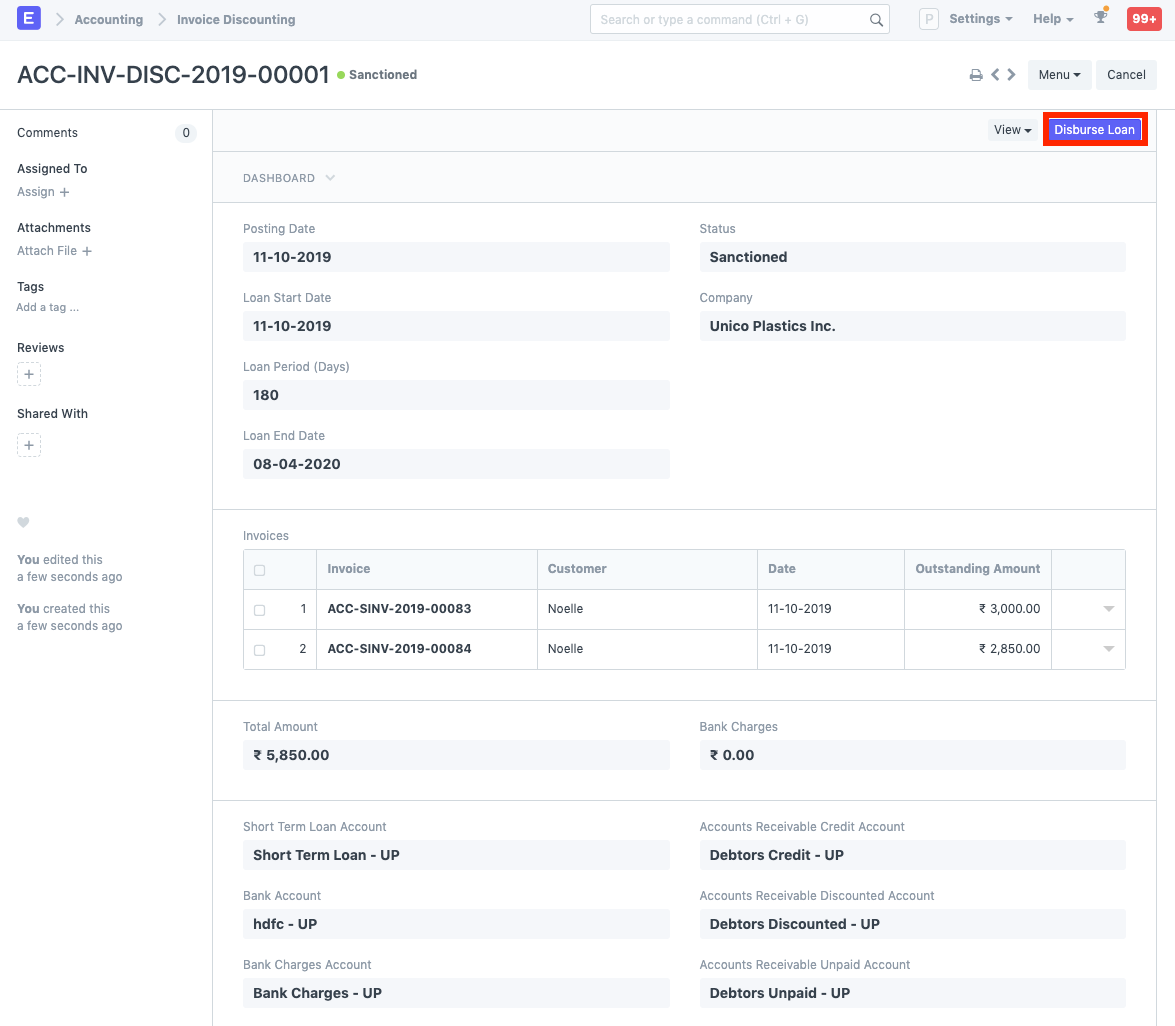Select all invoices header checkbox
The image size is (1175, 1026).
pyautogui.click(x=260, y=570)
